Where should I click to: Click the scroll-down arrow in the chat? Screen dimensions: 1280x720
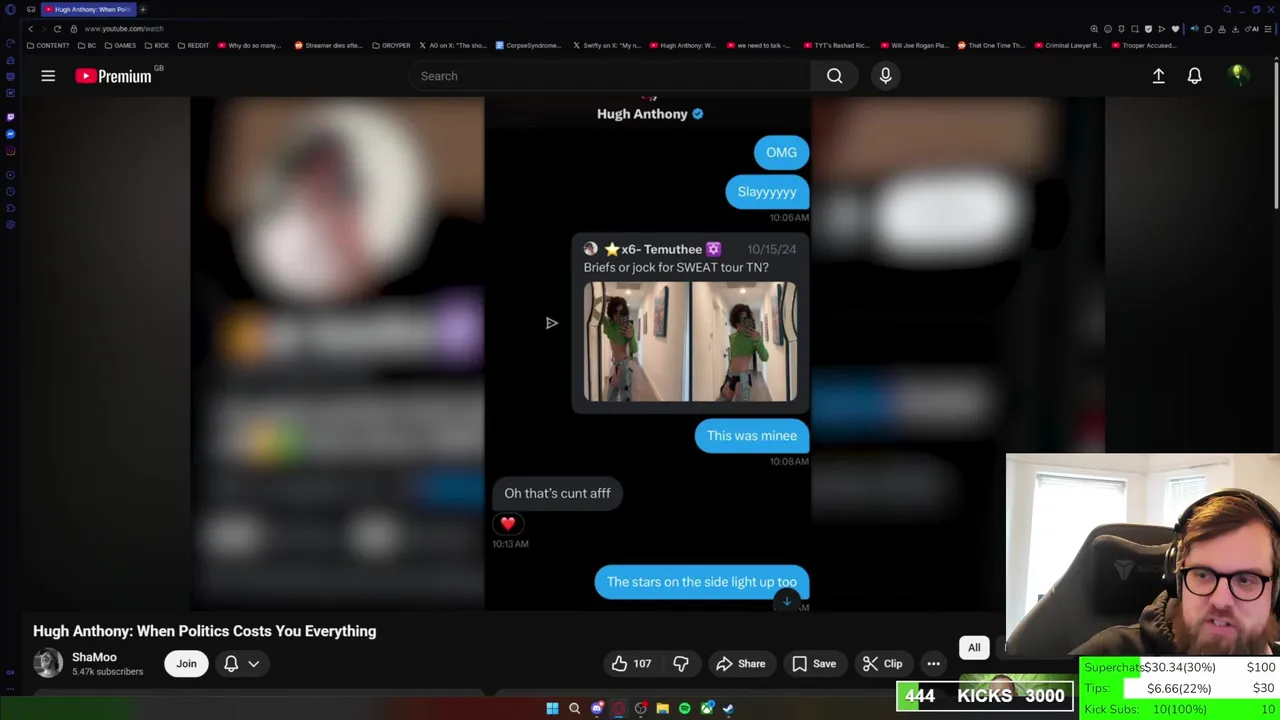coord(787,601)
